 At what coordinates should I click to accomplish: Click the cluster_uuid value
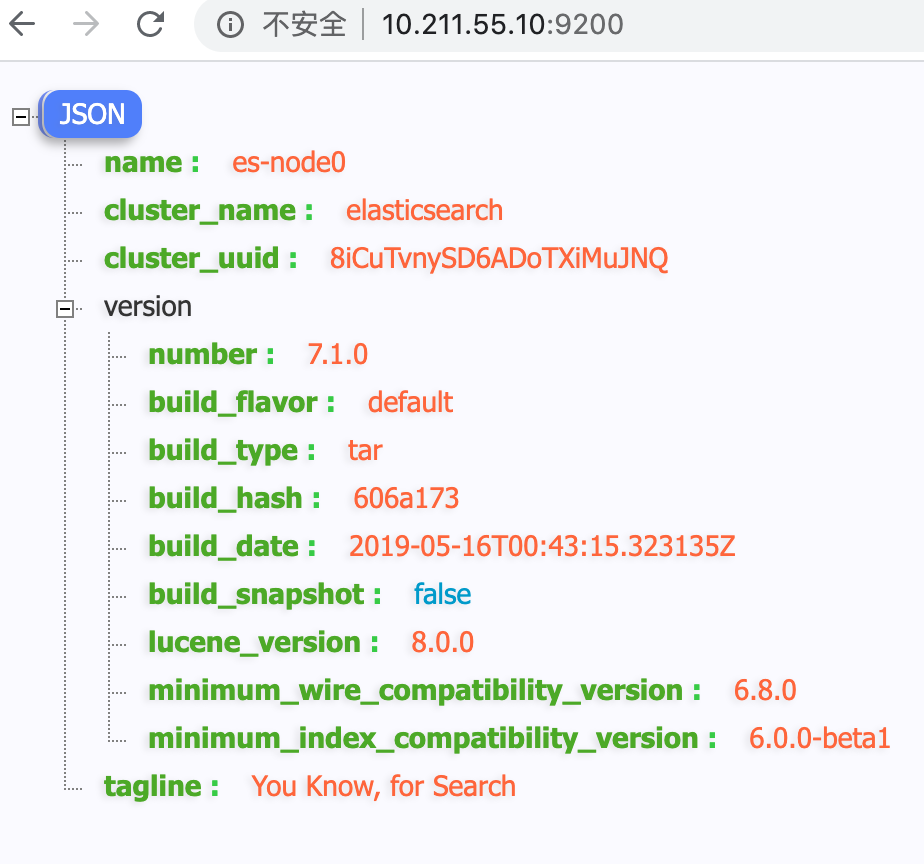click(499, 259)
